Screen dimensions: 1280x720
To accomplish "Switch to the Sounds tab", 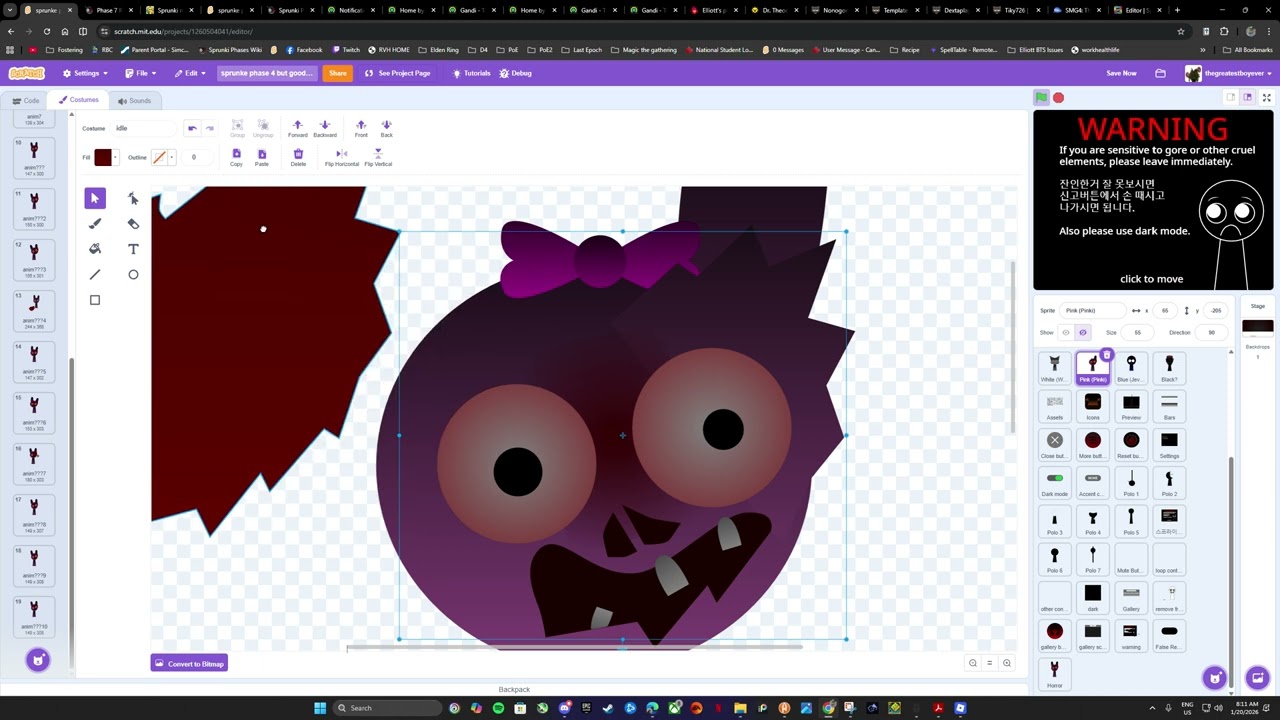I will tap(134, 100).
